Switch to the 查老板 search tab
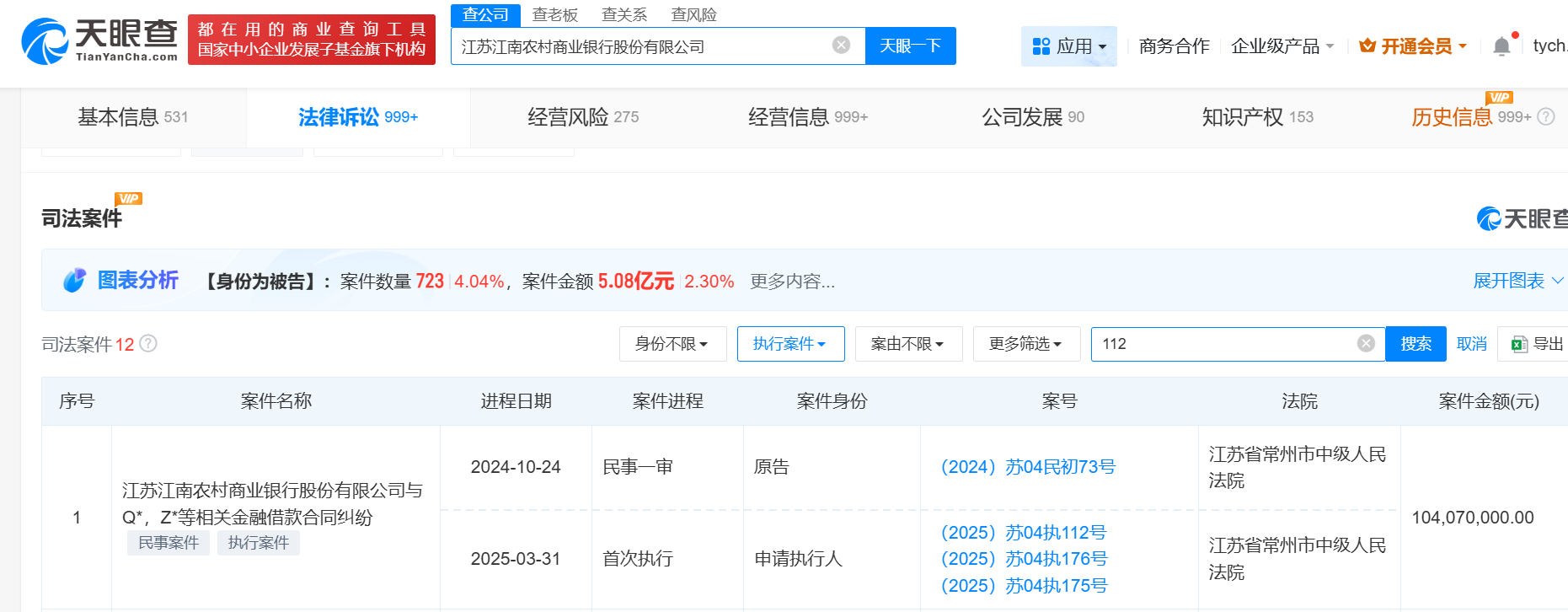The width and height of the screenshot is (1568, 612). pyautogui.click(x=555, y=14)
